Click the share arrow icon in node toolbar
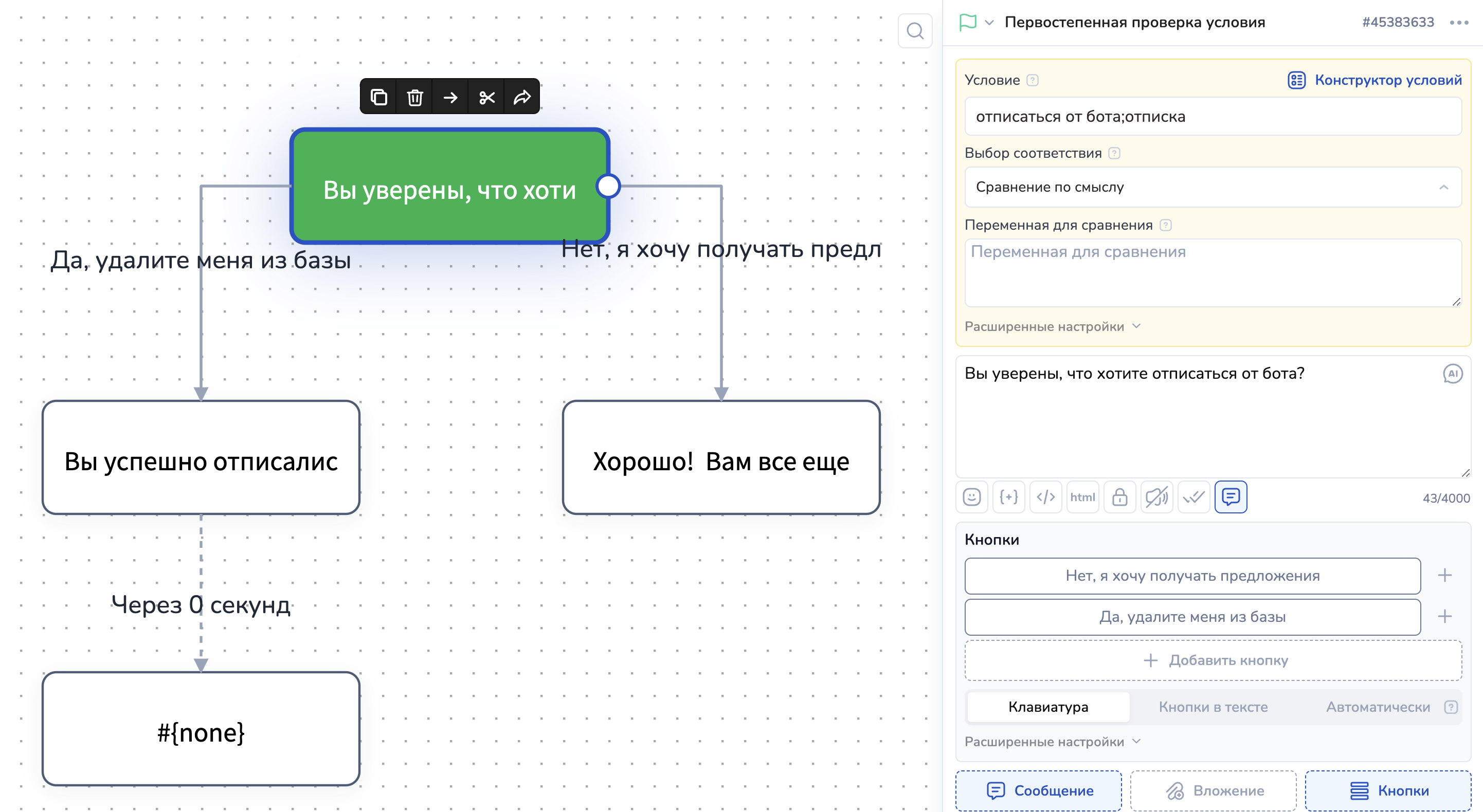The height and width of the screenshot is (812, 1483). tap(521, 97)
